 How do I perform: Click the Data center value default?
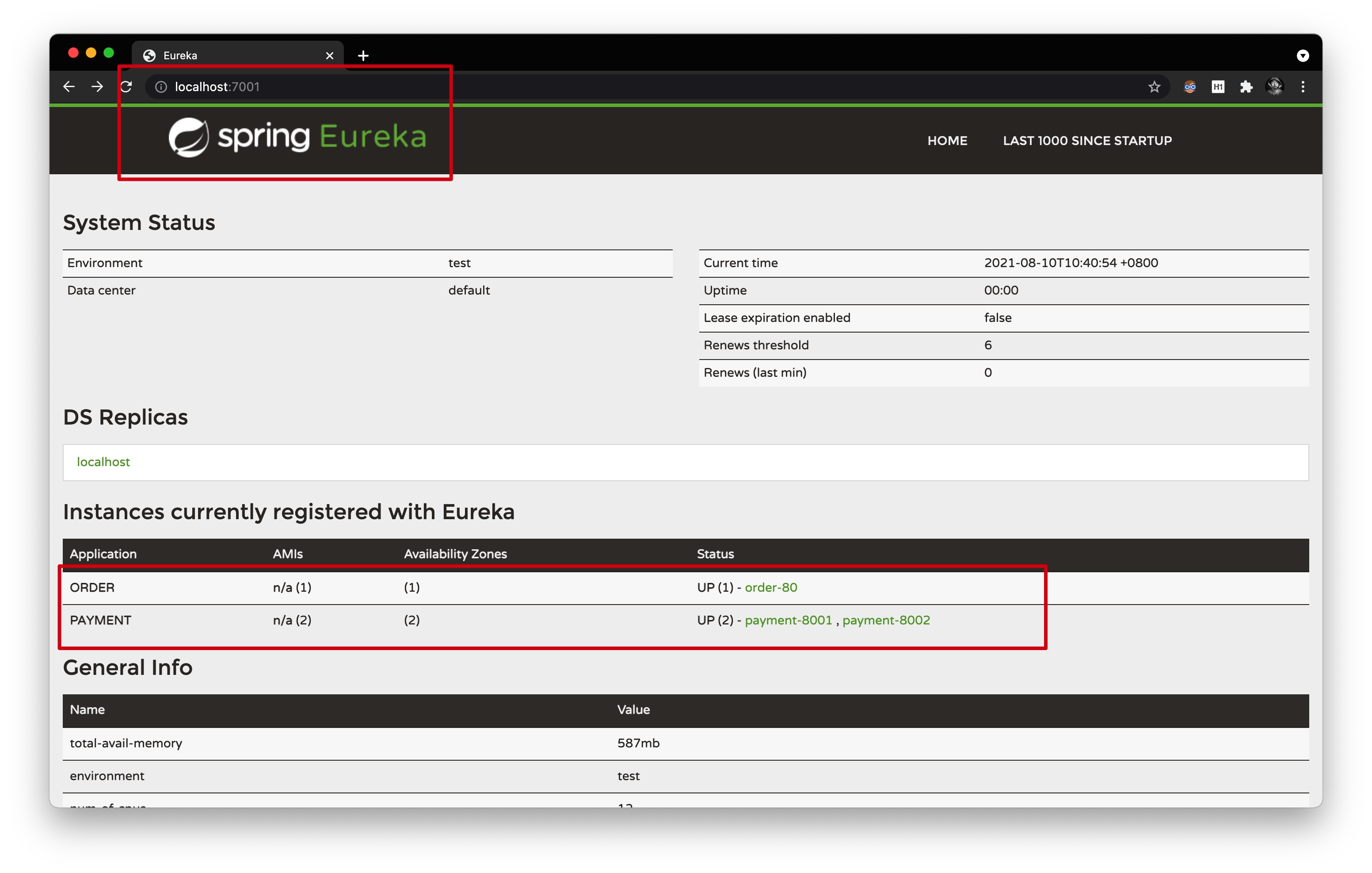pyautogui.click(x=469, y=290)
